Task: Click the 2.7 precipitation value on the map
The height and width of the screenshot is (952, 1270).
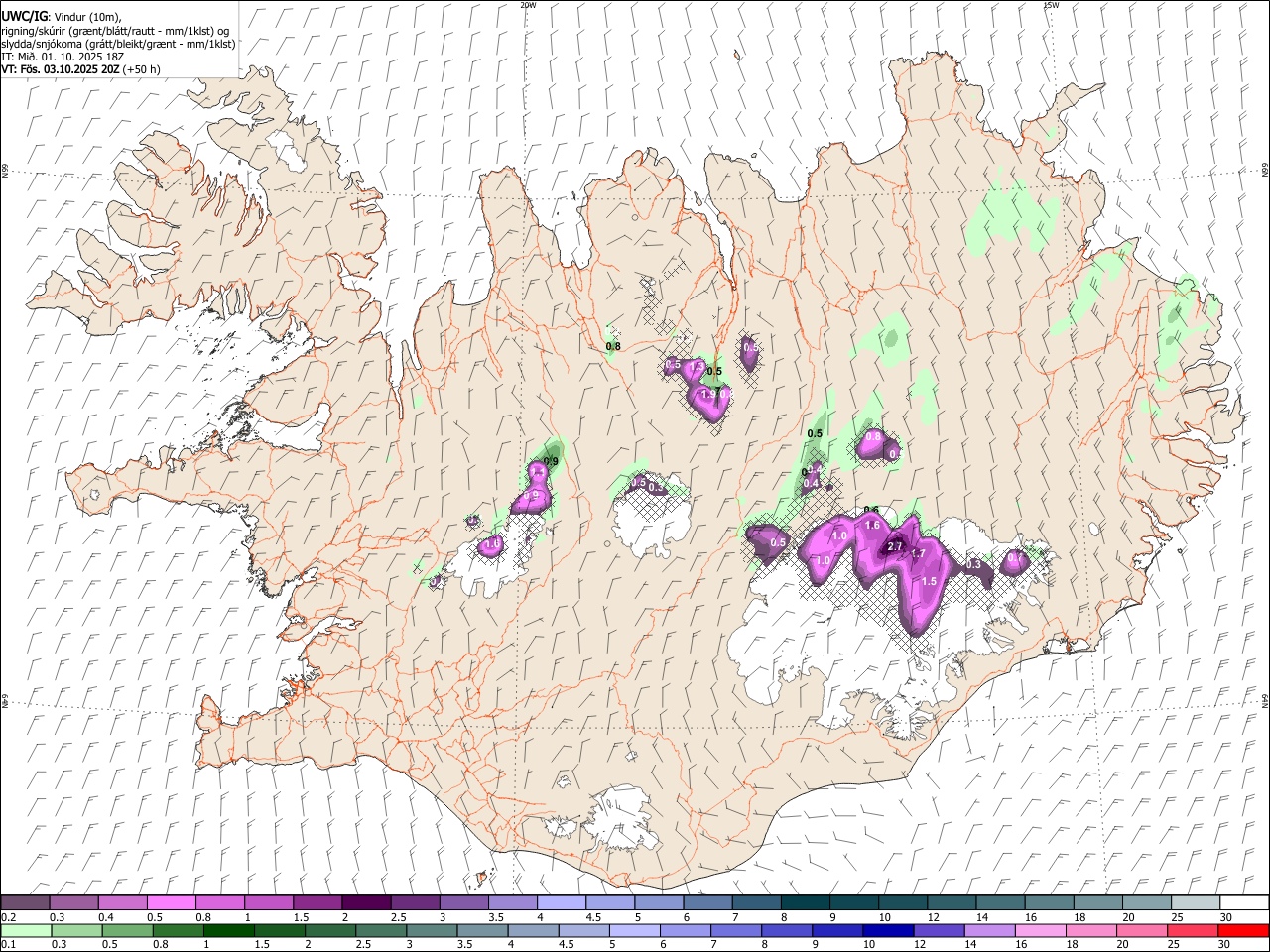Action: click(895, 547)
